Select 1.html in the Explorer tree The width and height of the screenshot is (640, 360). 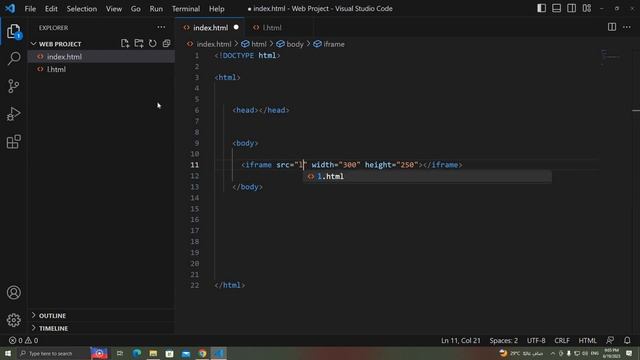coord(101,69)
